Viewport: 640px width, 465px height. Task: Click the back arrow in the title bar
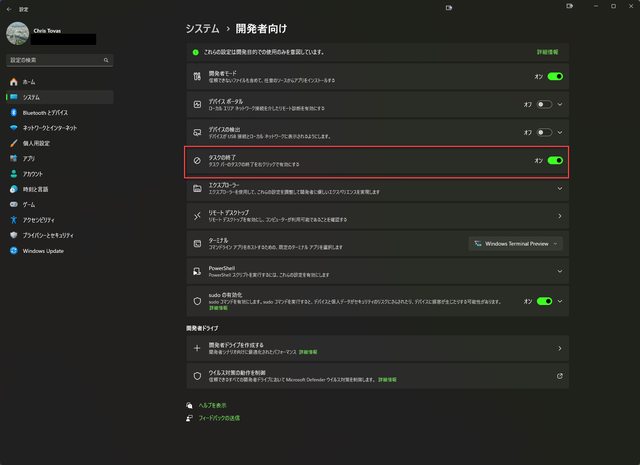tap(9, 7)
